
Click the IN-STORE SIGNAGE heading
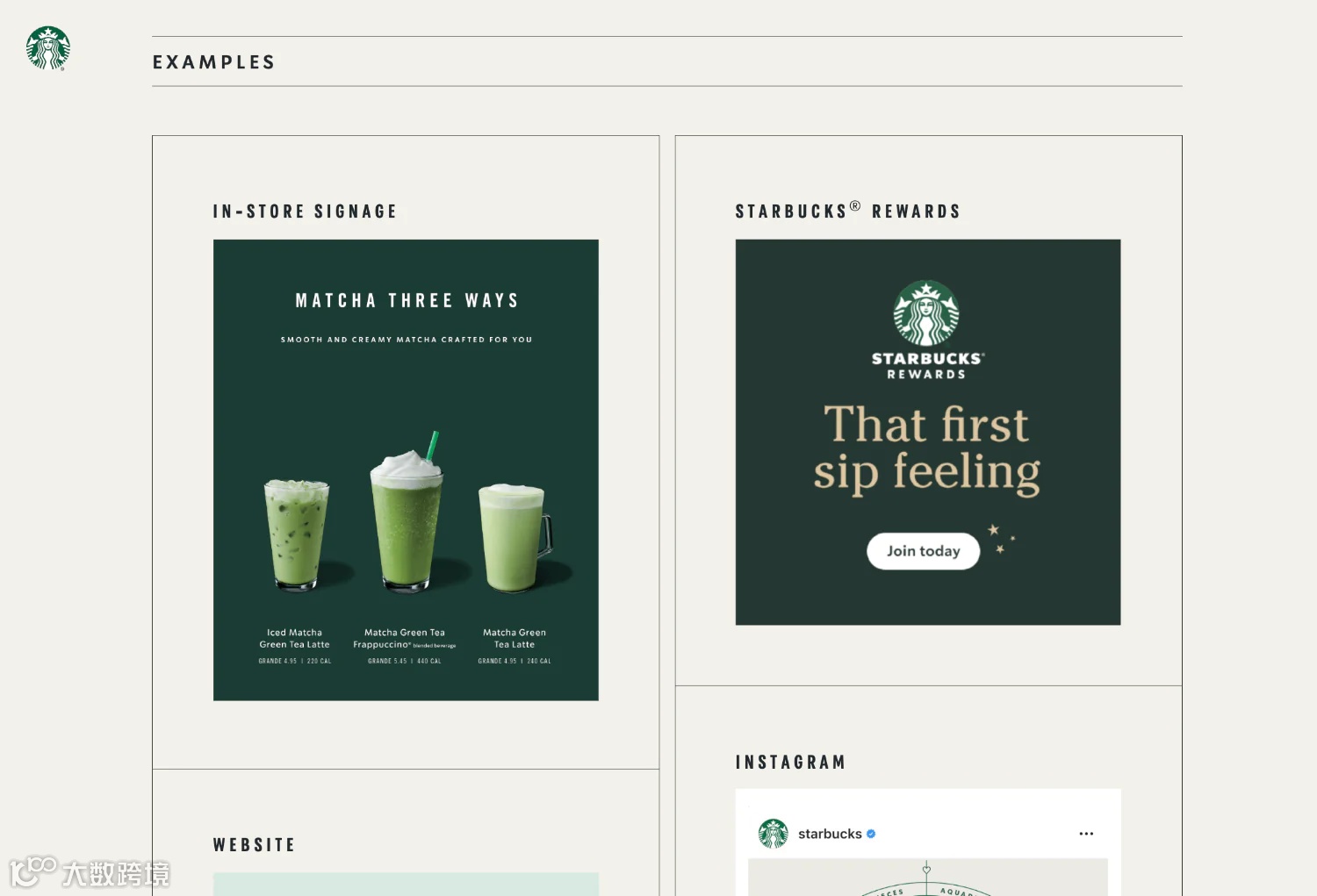[x=306, y=211]
